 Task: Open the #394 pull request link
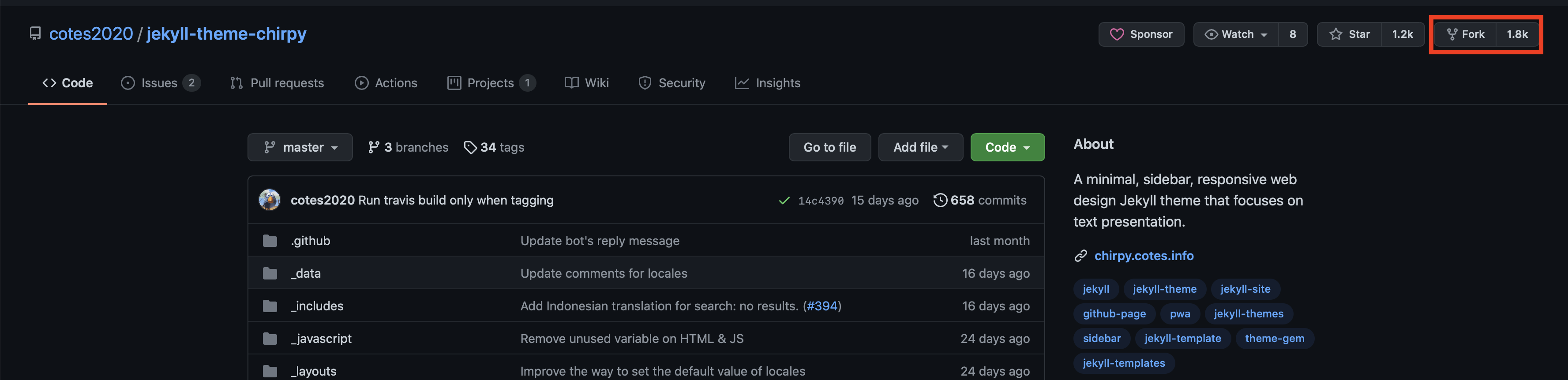coord(822,306)
